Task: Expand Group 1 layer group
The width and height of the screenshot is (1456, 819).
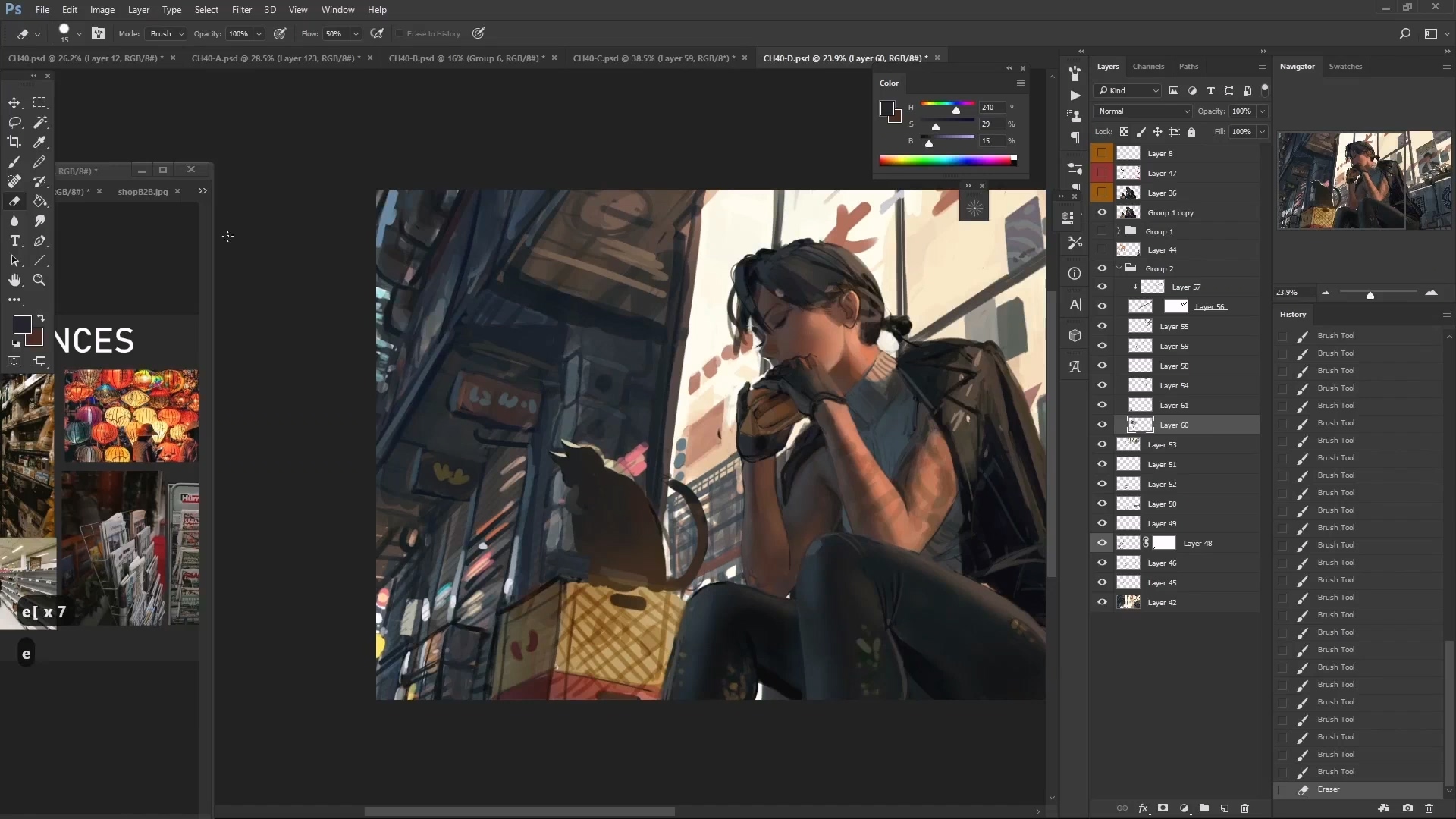Action: (x=1119, y=231)
